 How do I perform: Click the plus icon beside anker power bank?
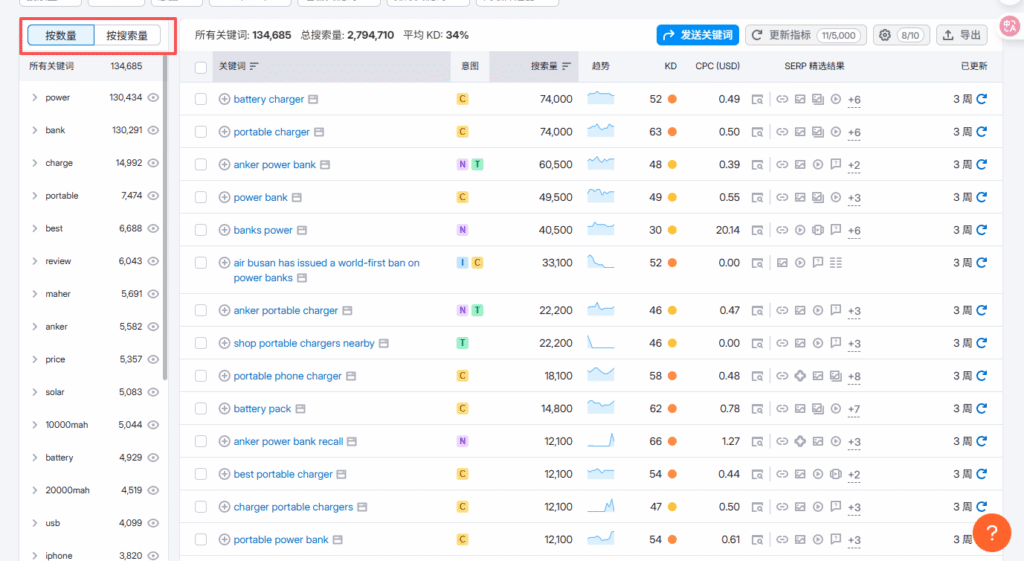click(224, 165)
